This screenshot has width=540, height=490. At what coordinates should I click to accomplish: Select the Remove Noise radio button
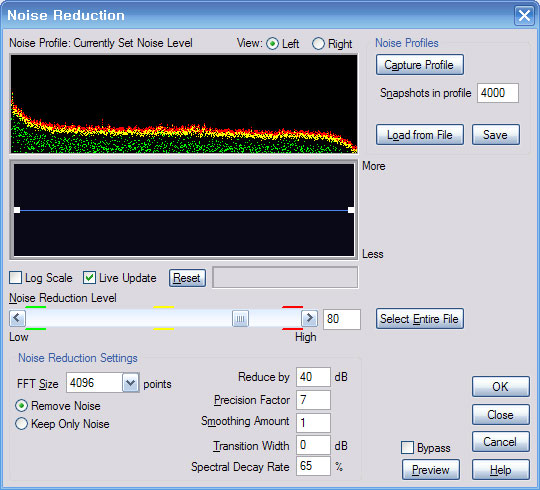click(21, 406)
